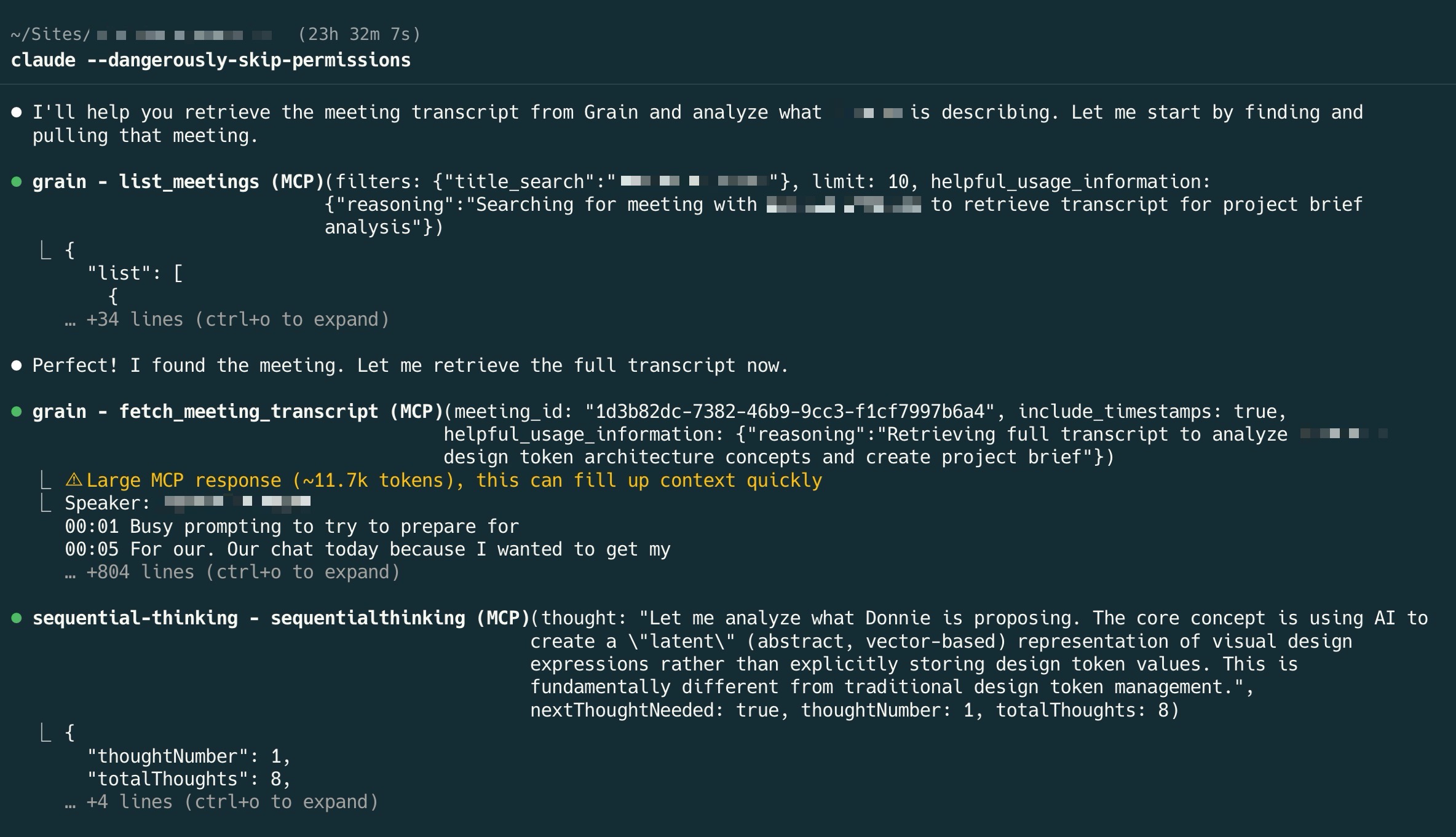Click green status dot beside grain list_meetings
The image size is (1456, 837).
coord(17,182)
